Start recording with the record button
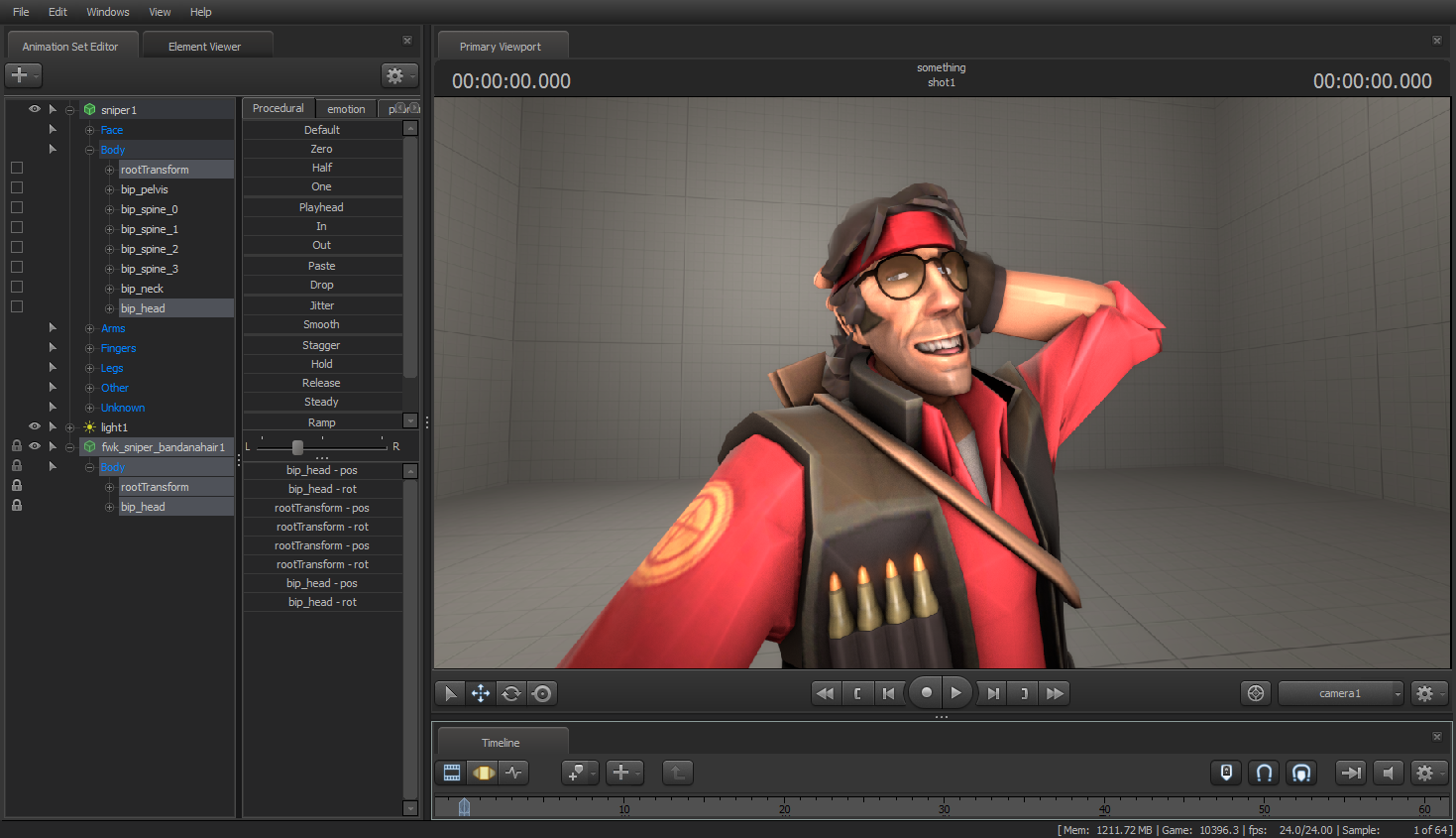The image size is (1456, 838). [926, 693]
